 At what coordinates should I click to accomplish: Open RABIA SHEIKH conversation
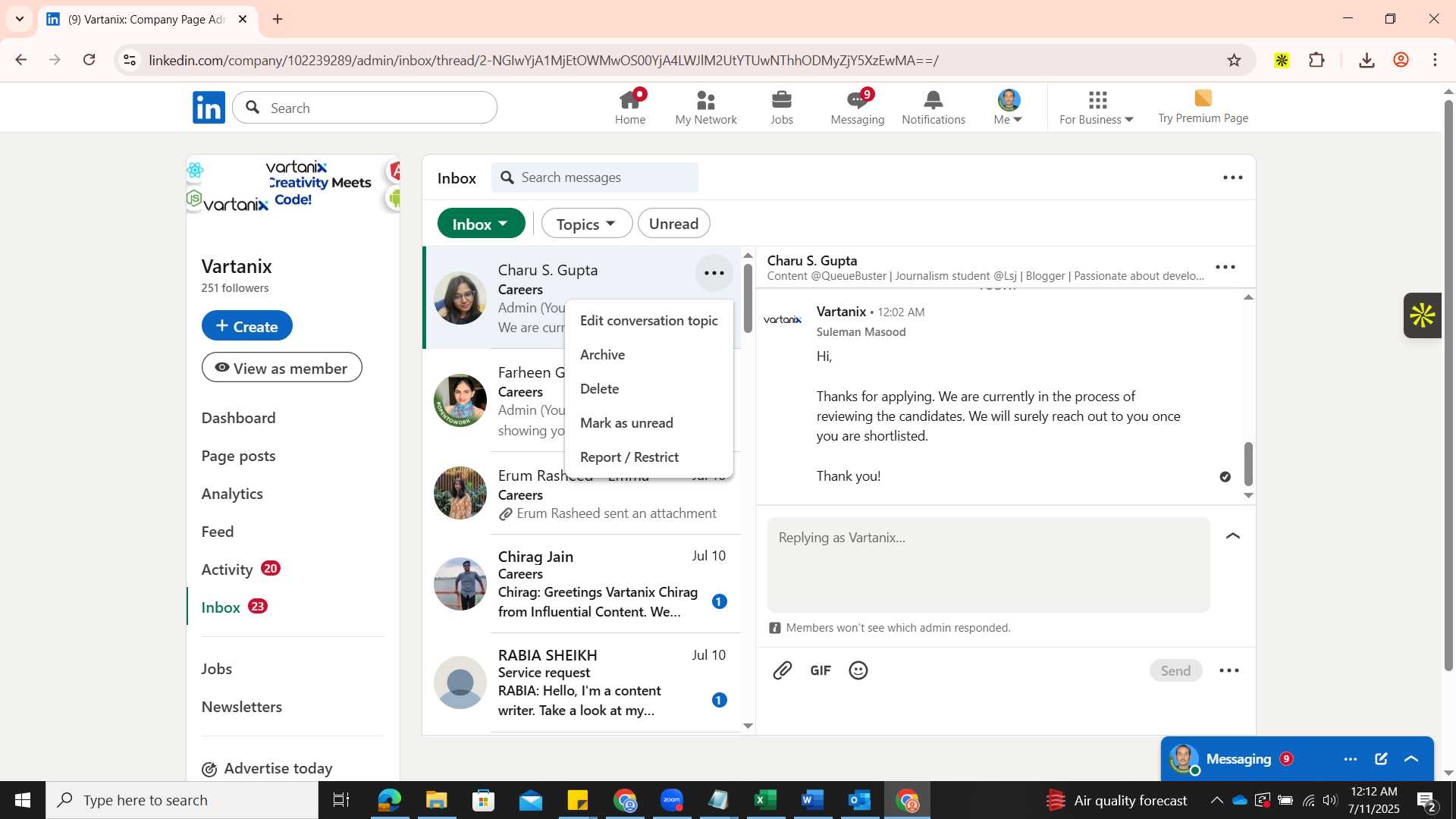click(582, 682)
